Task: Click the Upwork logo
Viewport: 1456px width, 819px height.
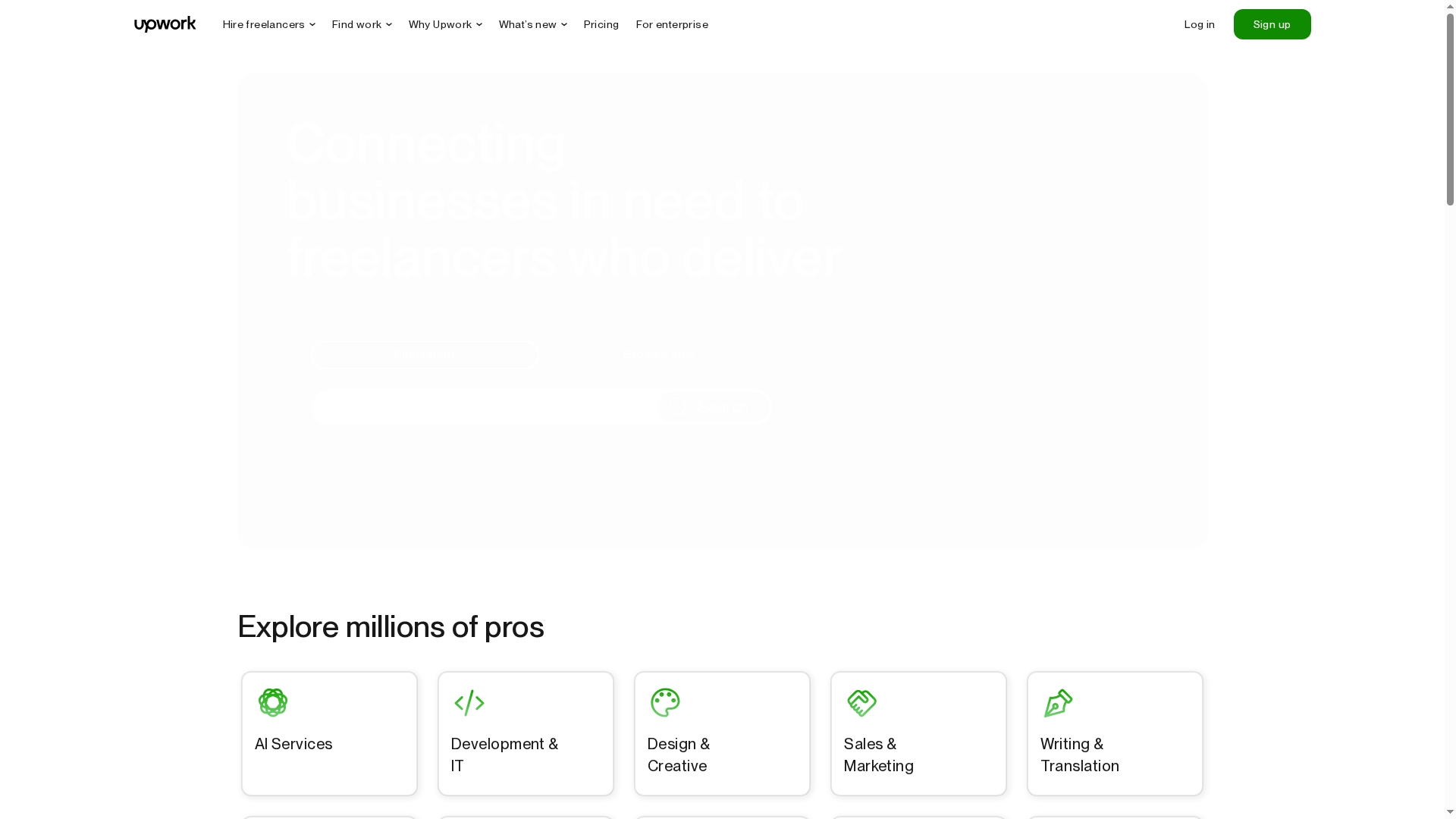Action: click(x=165, y=24)
